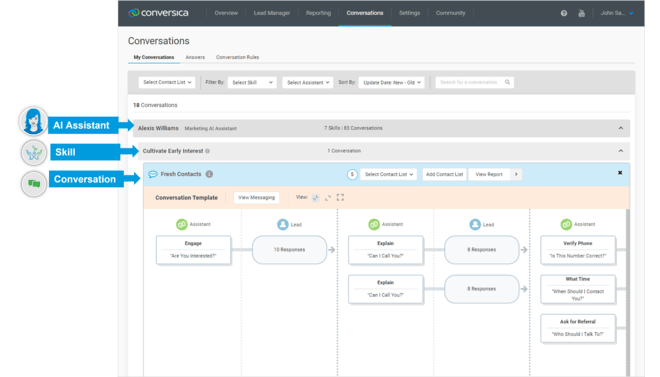Click the second Assistant avatar icon
Image resolution: width=660 pixels, height=377 pixels.
click(x=374, y=224)
